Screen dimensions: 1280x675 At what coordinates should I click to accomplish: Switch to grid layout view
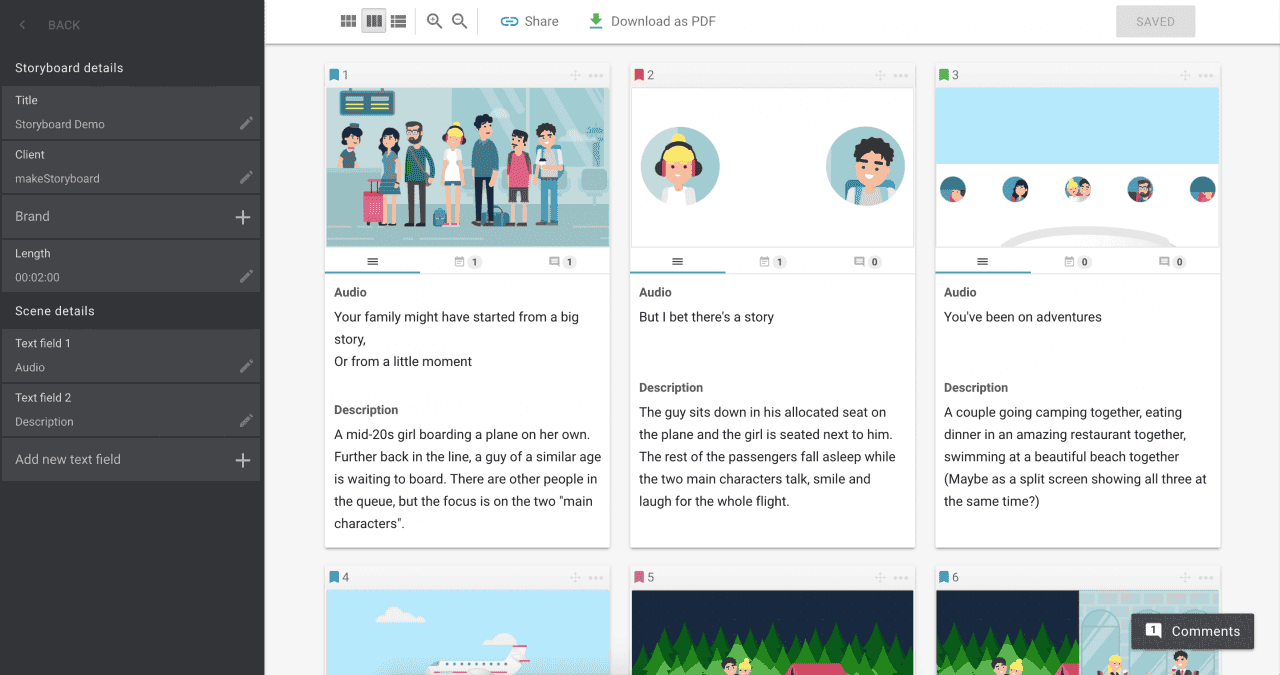point(347,20)
